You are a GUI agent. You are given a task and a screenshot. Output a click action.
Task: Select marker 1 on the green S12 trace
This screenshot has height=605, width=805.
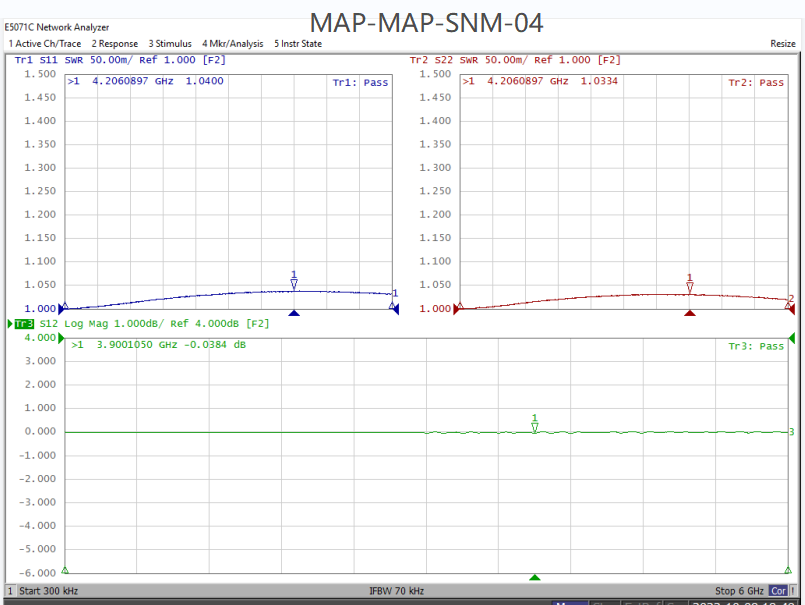[534, 424]
